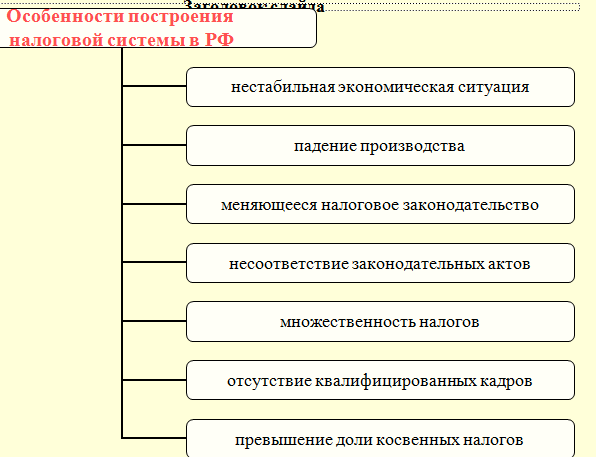Viewport: 596px width, 457px height.
Task: Click the box 'нестабильная экономическая ситуация'
Action: pyautogui.click(x=380, y=87)
